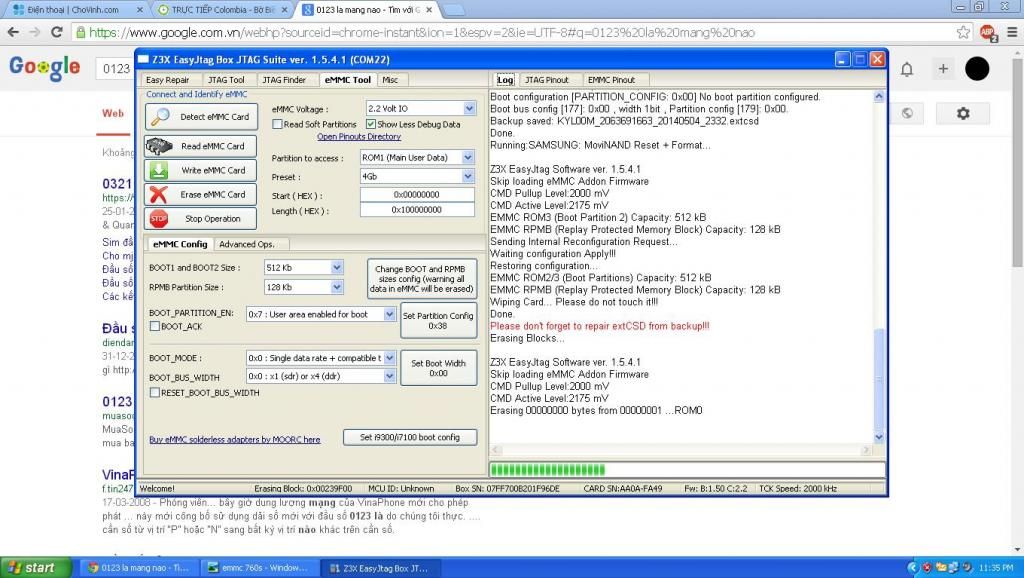Open Google notifications bell
Screen dimensions: 1024x578
pyautogui.click(x=907, y=69)
